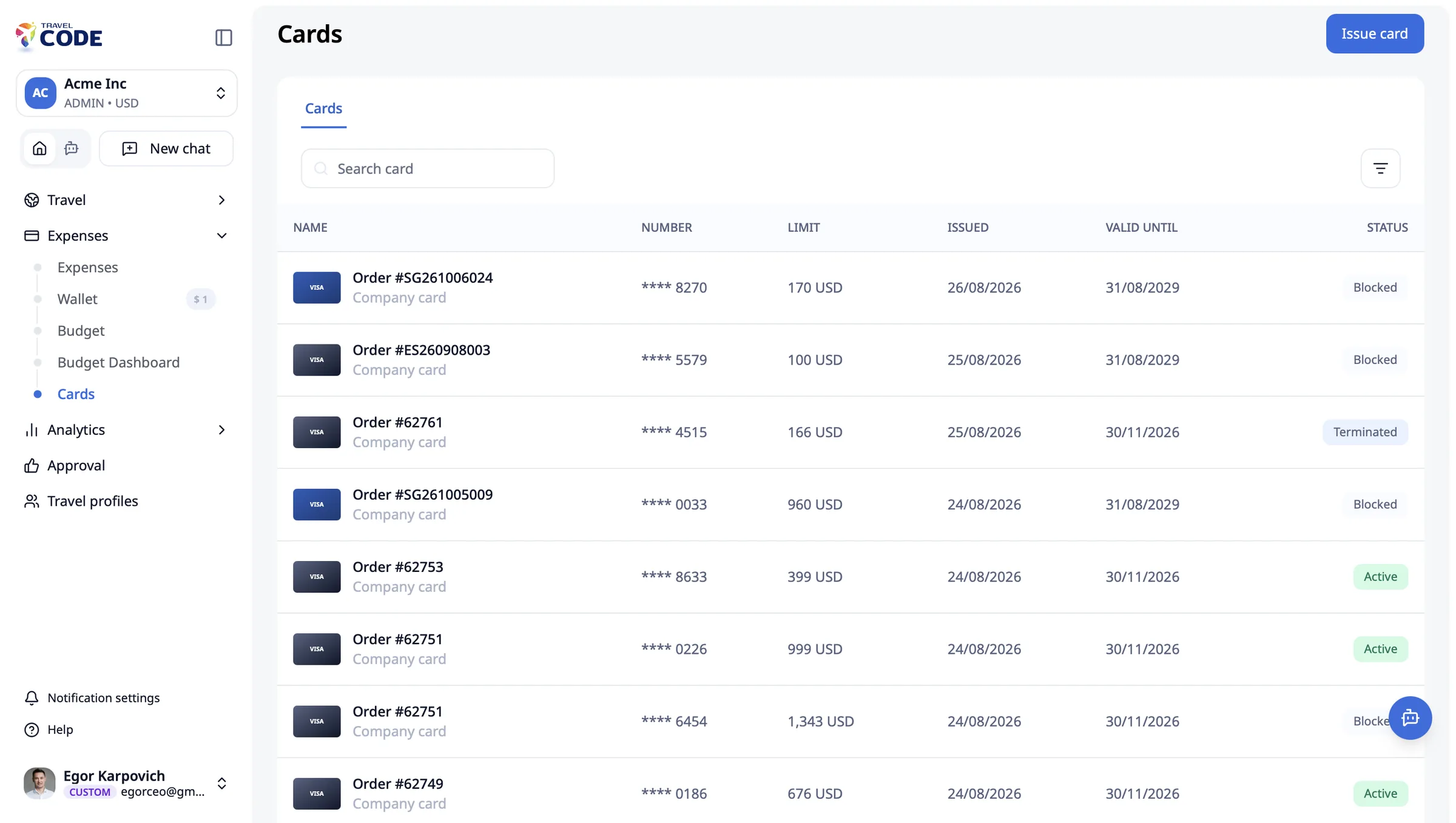
Task: Focus the Search card field
Action: pyautogui.click(x=428, y=169)
